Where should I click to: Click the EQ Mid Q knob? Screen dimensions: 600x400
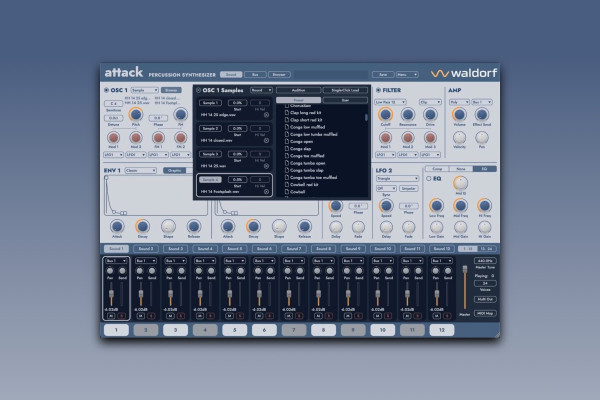460,183
